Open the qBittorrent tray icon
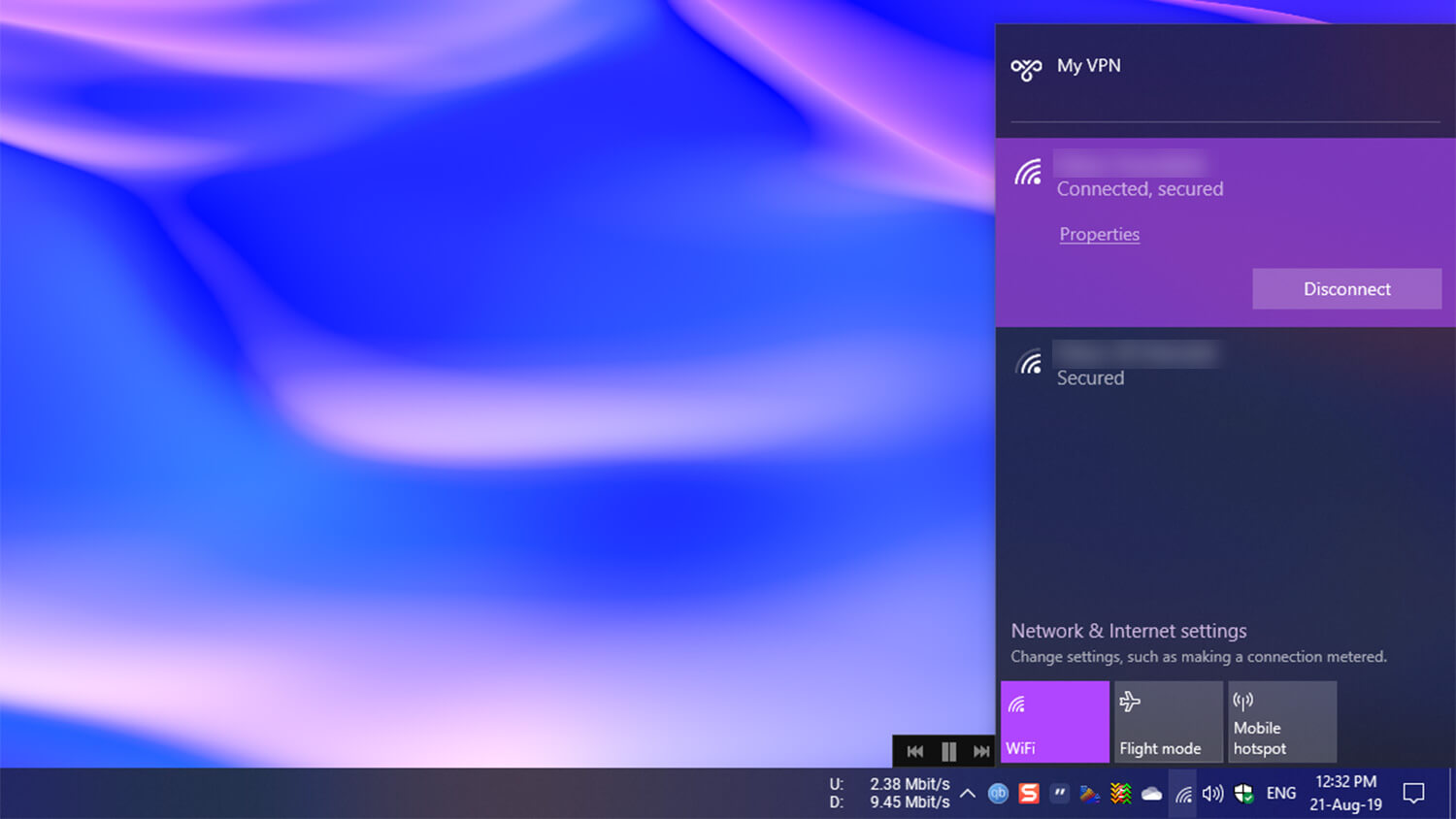The width and height of the screenshot is (1456, 819). [999, 793]
